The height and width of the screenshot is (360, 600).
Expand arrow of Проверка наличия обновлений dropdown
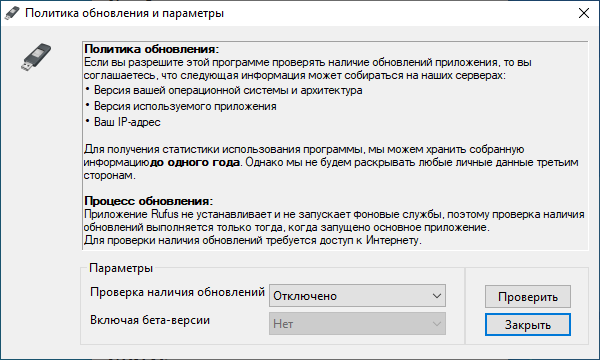437,296
